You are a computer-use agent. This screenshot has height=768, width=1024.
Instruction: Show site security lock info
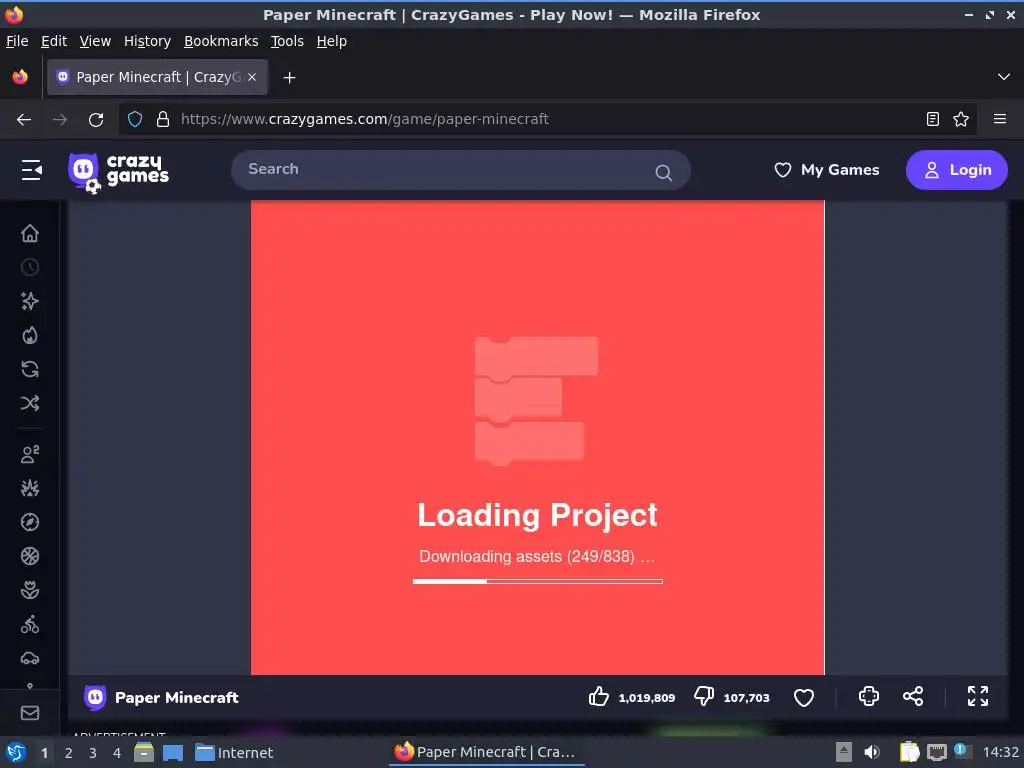point(163,120)
